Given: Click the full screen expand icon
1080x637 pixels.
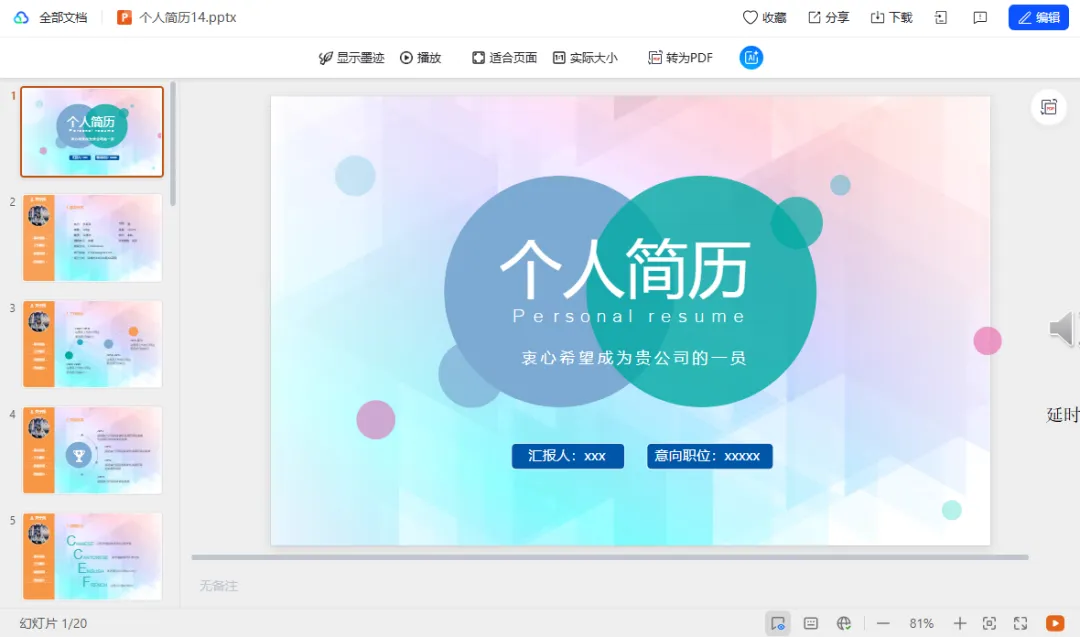Looking at the screenshot, I should click(1021, 623).
